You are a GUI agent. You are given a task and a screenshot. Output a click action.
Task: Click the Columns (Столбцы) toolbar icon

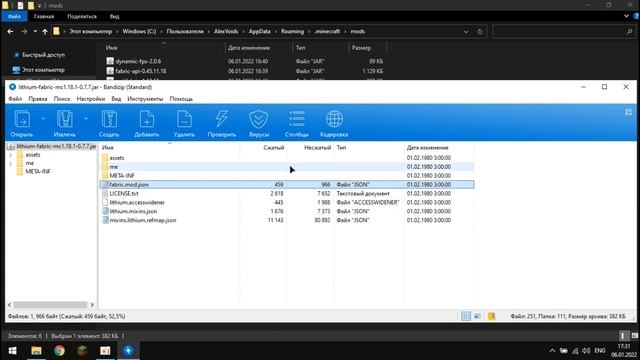pyautogui.click(x=297, y=123)
